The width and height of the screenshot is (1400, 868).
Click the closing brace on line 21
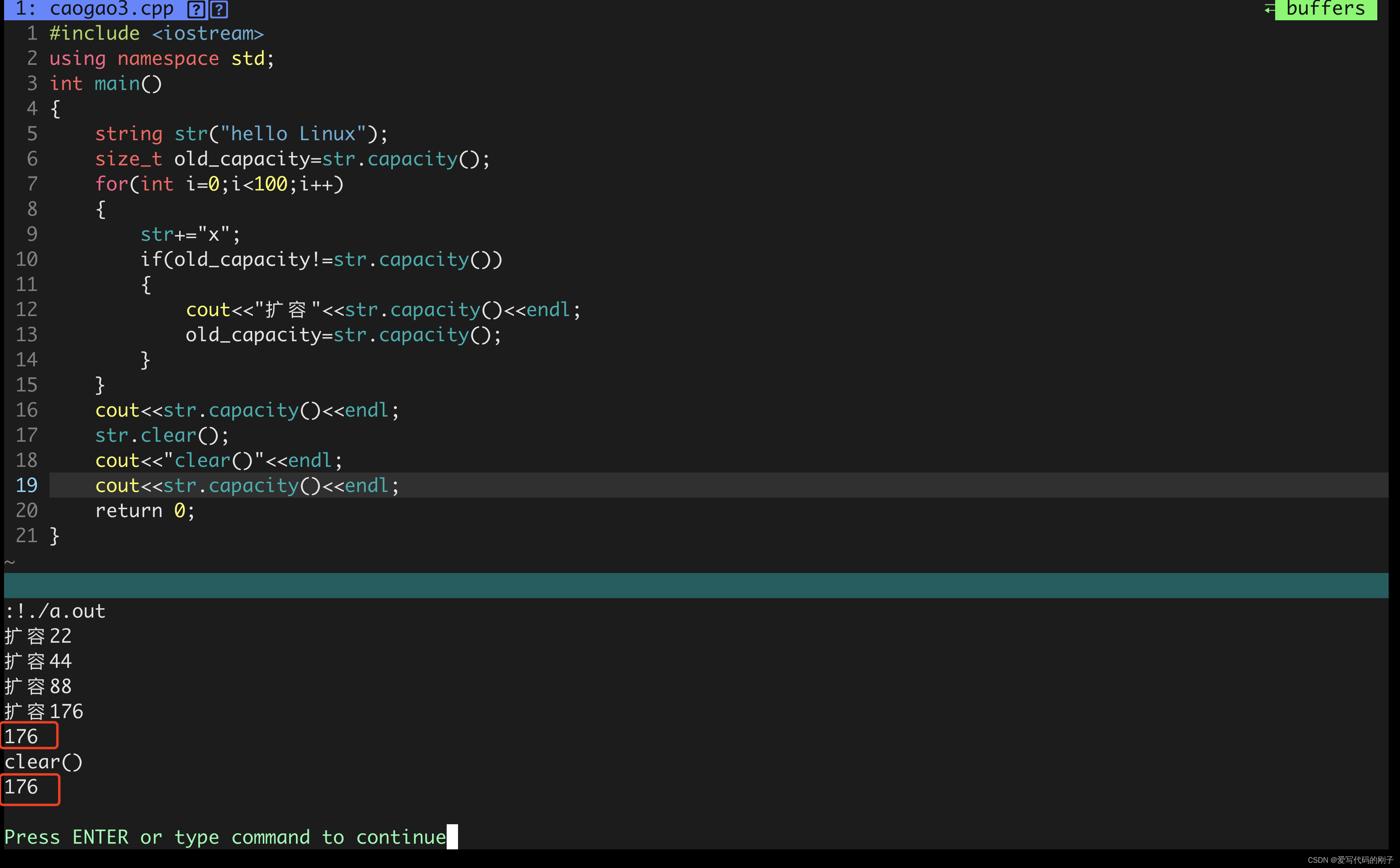55,536
